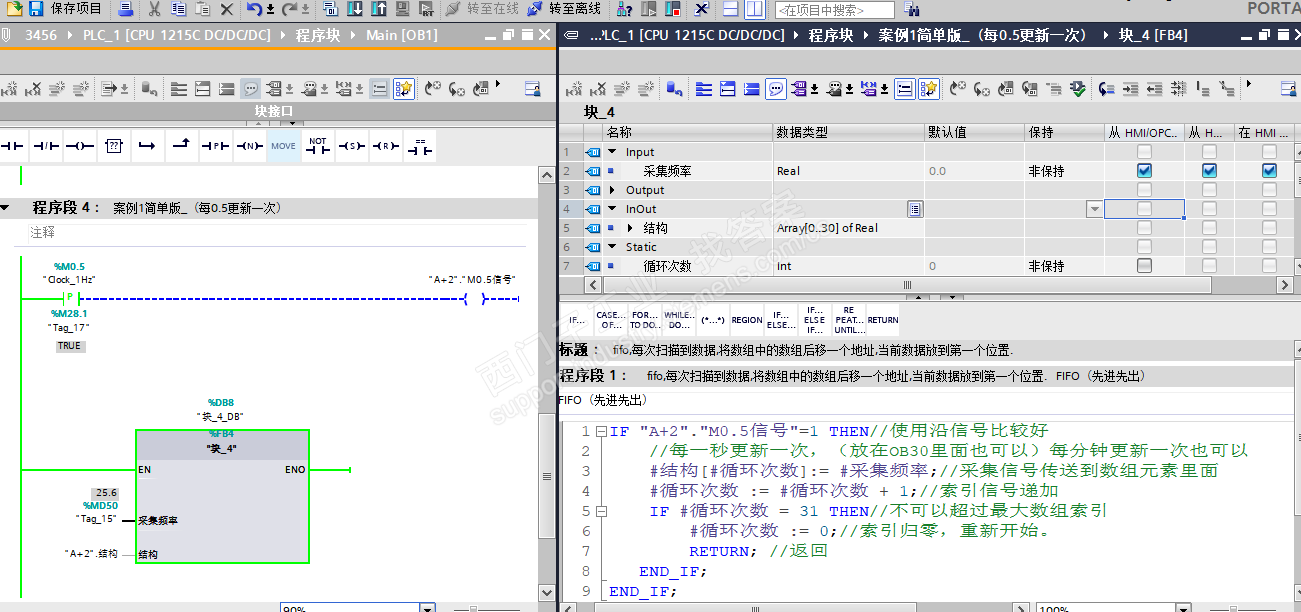
Task: Insert the REGION SCL template
Action: point(747,320)
